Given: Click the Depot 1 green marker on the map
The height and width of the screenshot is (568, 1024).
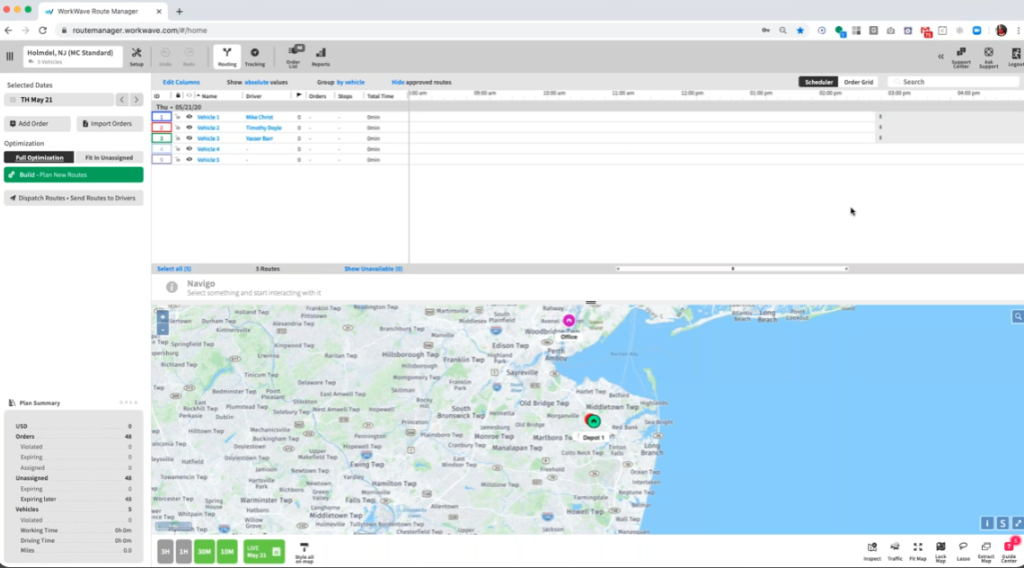Looking at the screenshot, I should click(x=593, y=422).
